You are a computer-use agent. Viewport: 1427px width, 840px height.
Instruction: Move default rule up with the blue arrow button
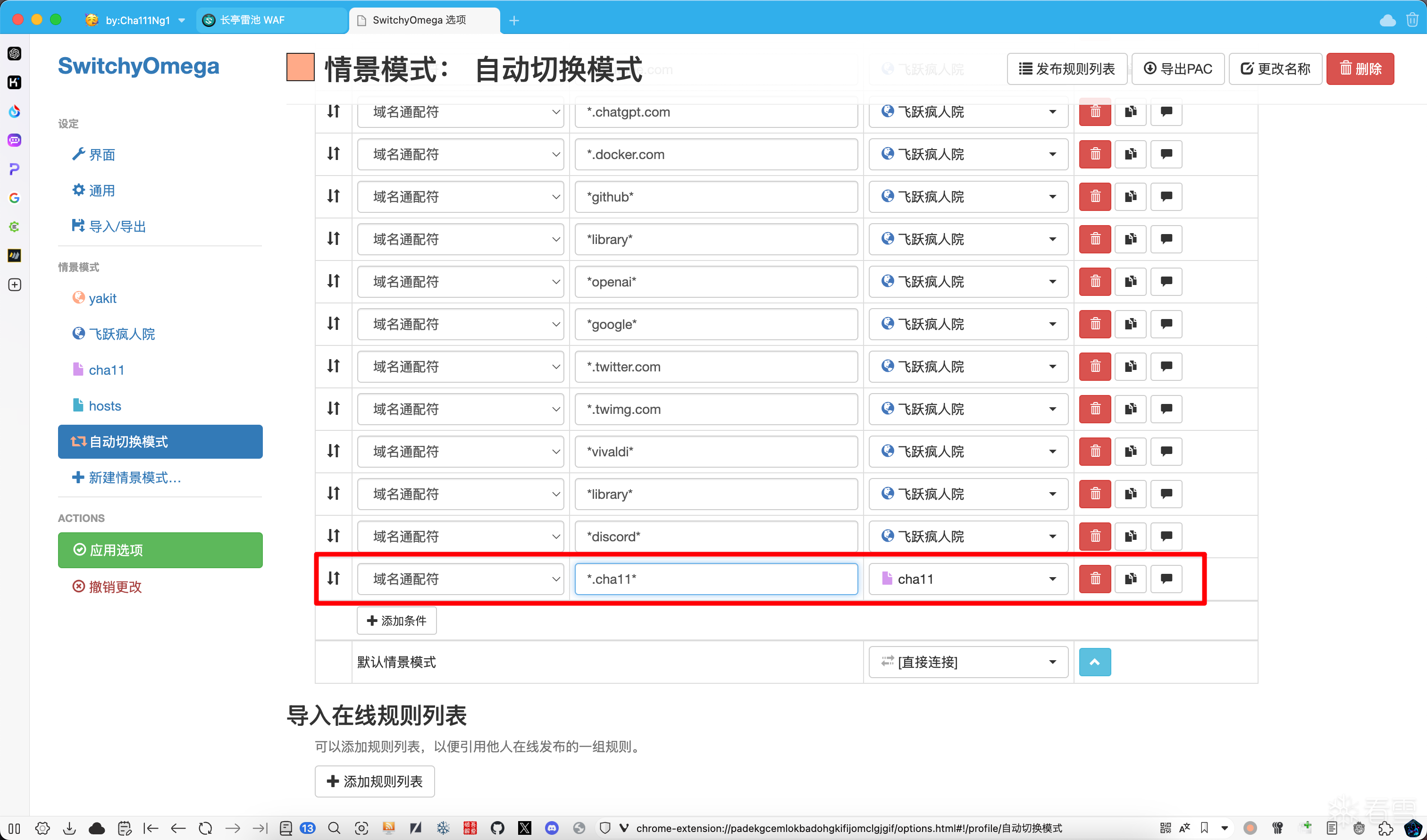click(1095, 662)
